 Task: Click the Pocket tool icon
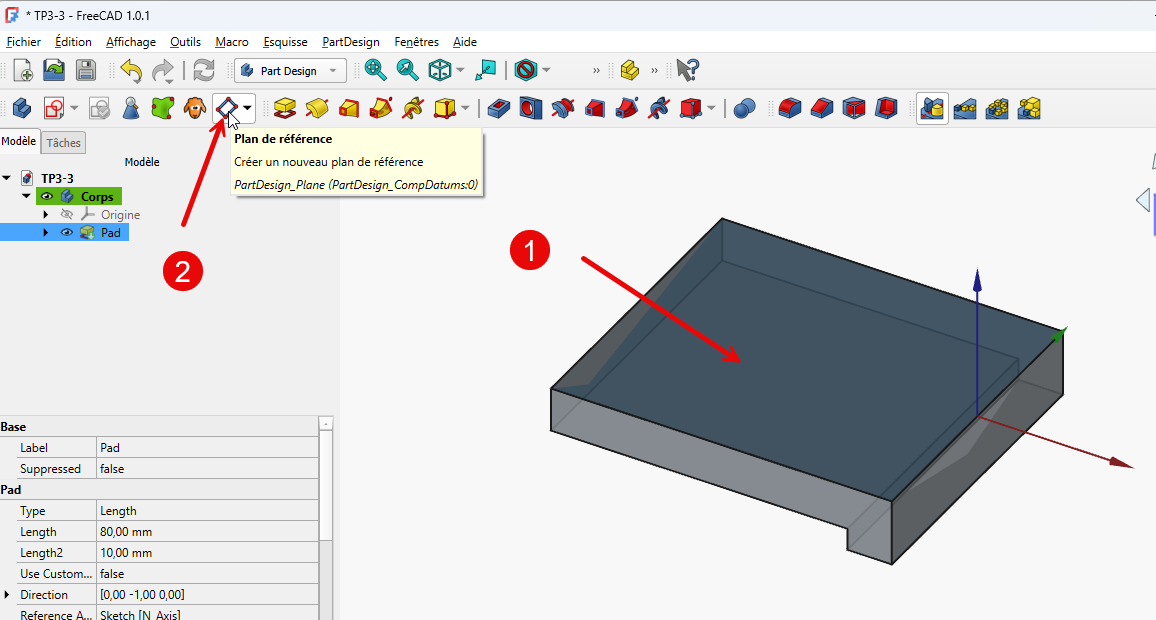499,107
